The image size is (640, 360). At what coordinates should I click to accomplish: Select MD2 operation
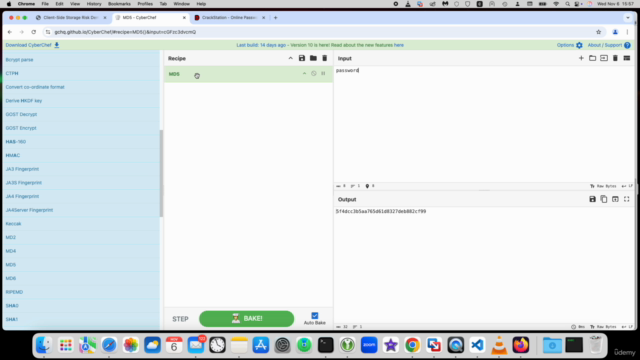point(81,237)
